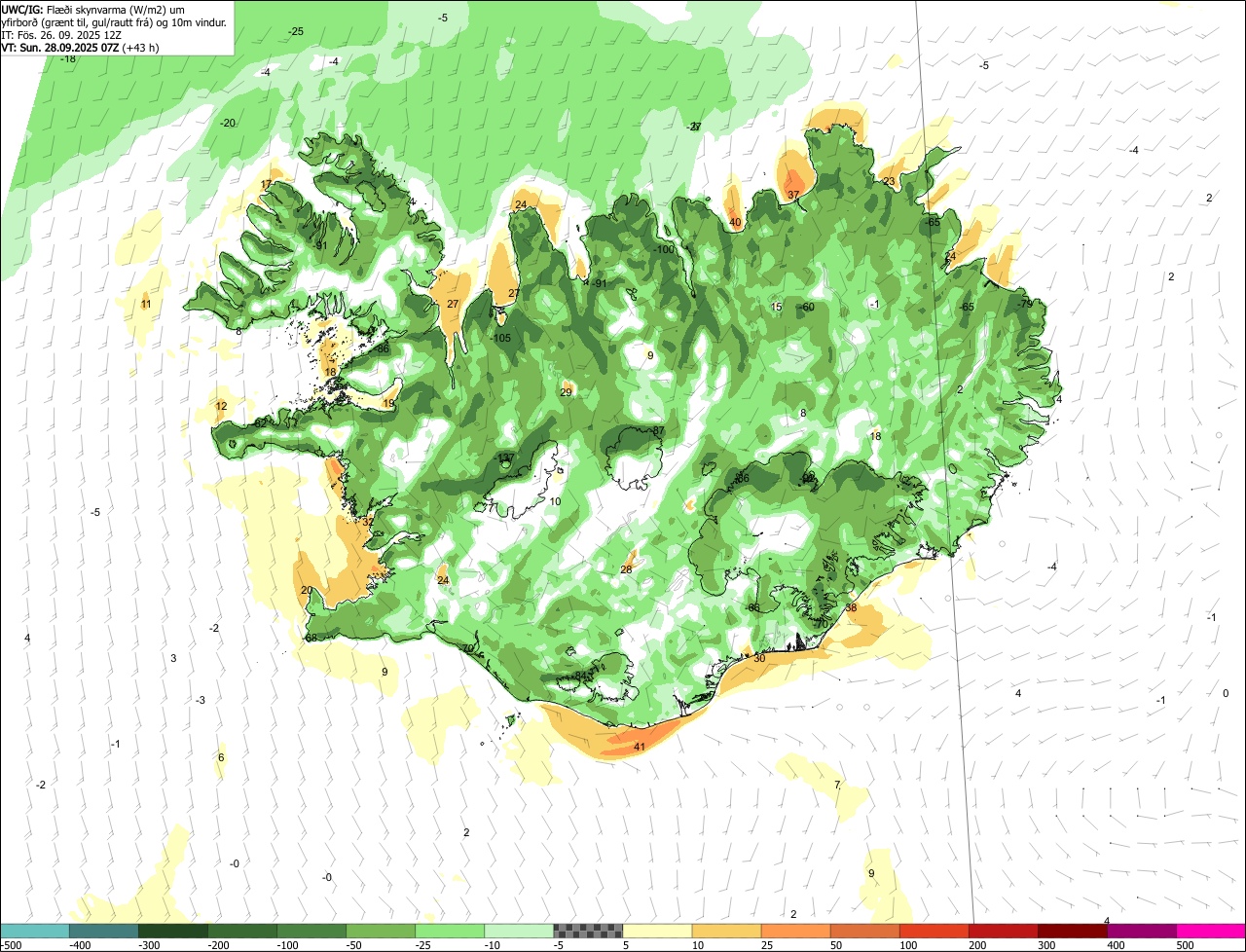This screenshot has height=952, width=1246.
Task: Click the '40' value on the map
Action: click(735, 222)
